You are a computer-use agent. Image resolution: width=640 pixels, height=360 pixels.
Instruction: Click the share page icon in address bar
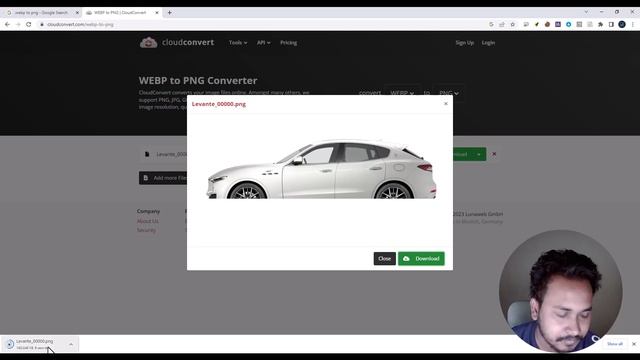[x=502, y=24]
